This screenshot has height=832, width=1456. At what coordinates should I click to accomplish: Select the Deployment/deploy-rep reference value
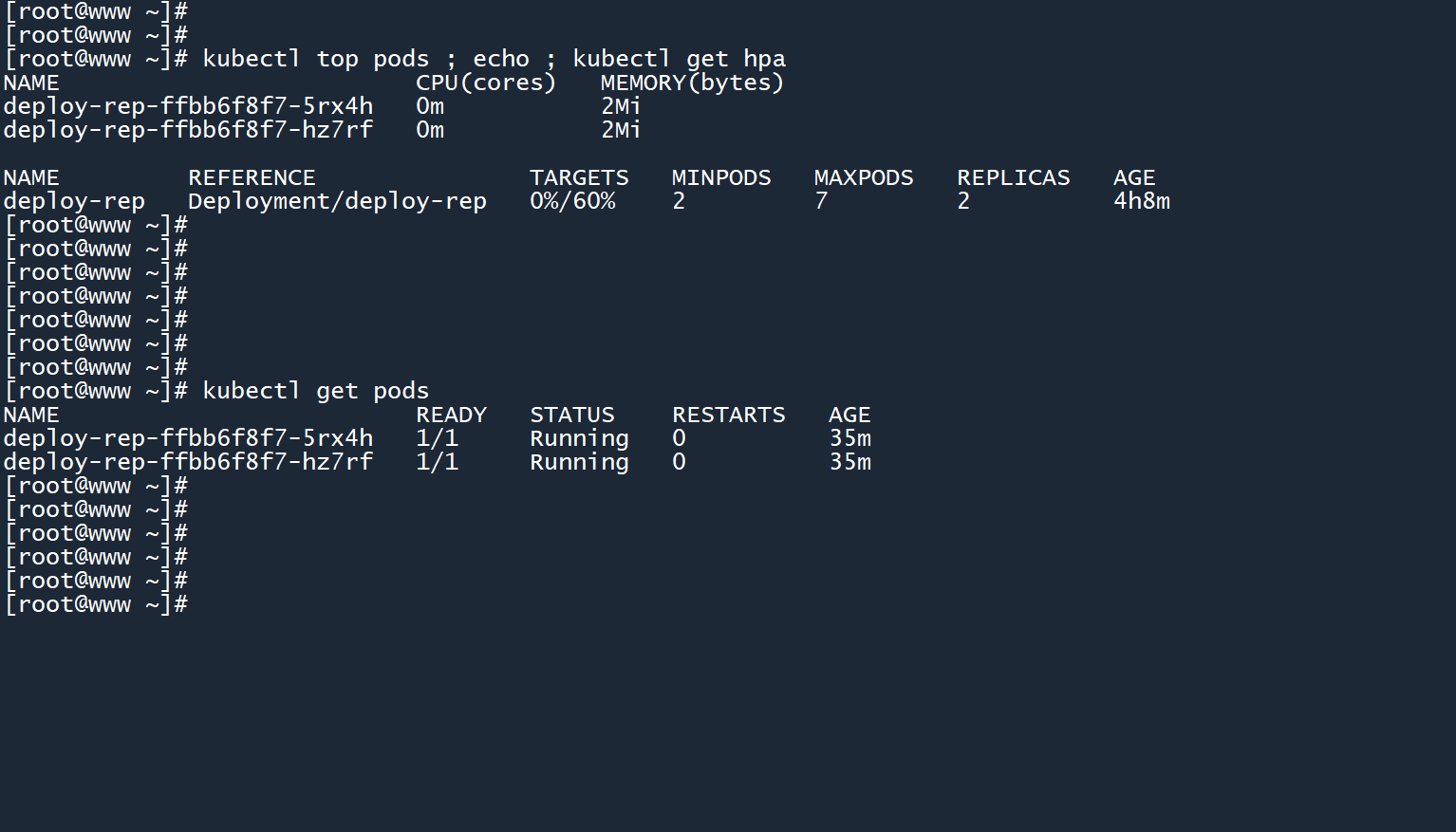[x=337, y=201]
